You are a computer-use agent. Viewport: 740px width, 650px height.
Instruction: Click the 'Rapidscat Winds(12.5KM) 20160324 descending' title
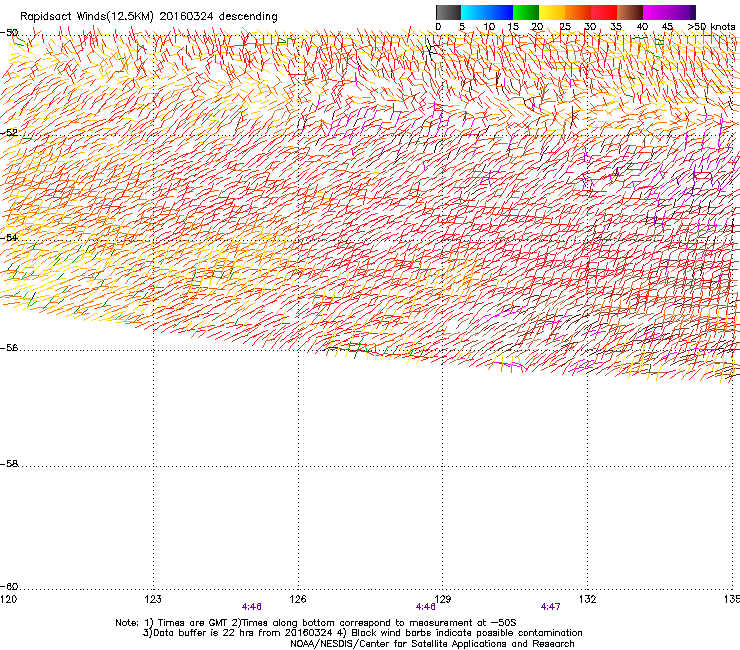click(149, 17)
